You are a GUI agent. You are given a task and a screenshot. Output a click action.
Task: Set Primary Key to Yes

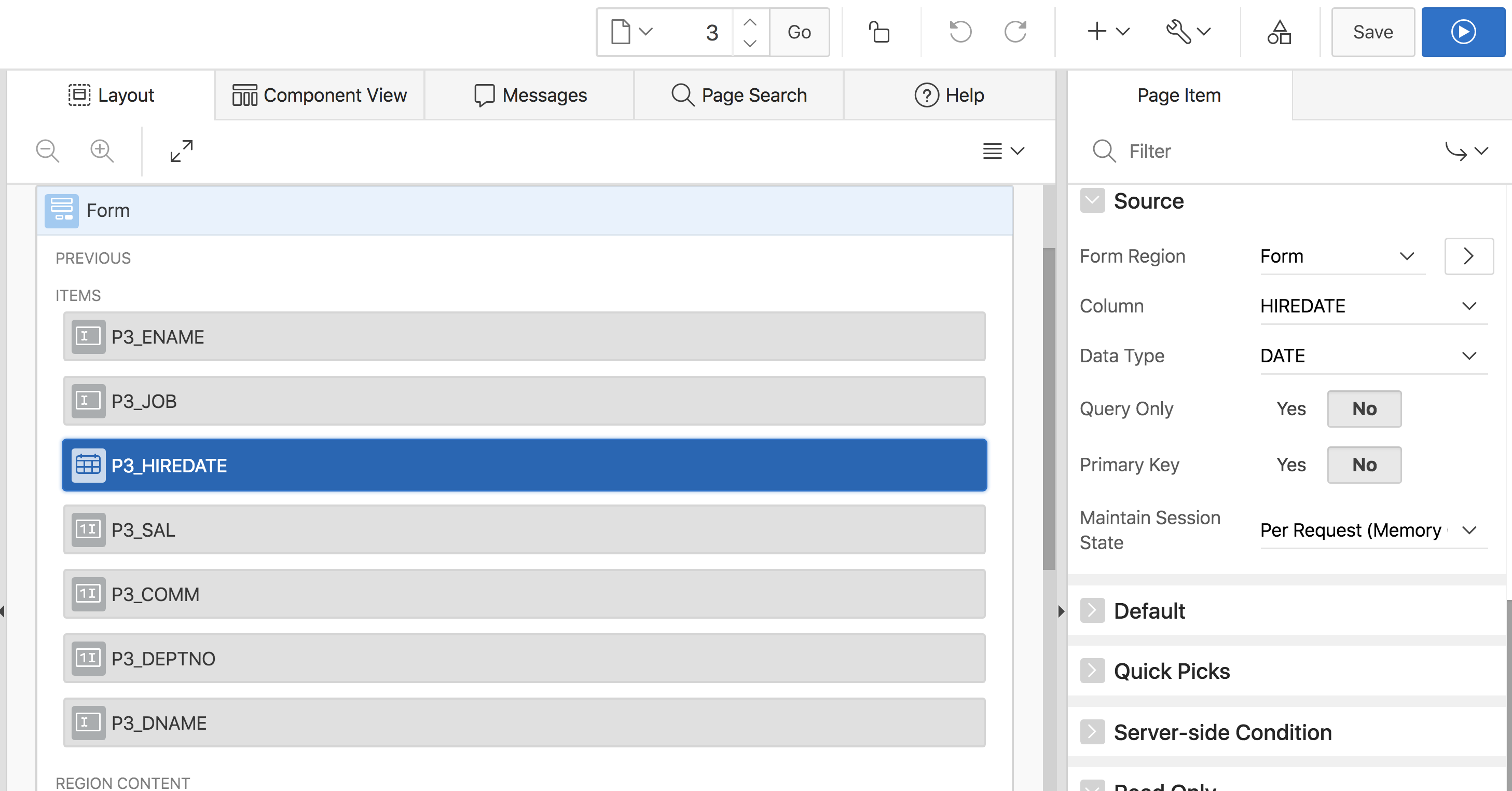(1291, 465)
